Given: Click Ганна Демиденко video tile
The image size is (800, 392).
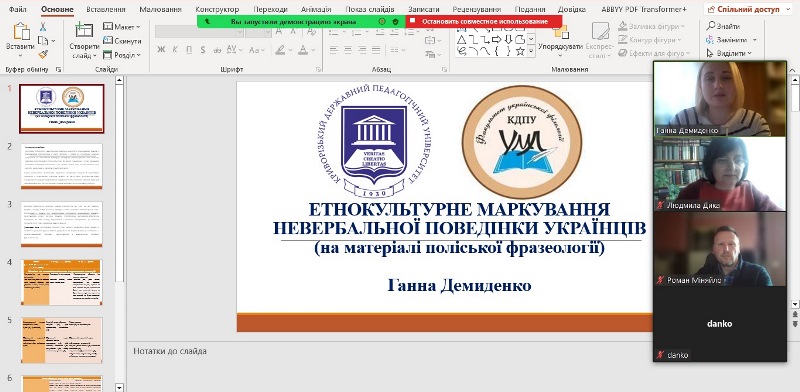Looking at the screenshot, I should [720, 99].
